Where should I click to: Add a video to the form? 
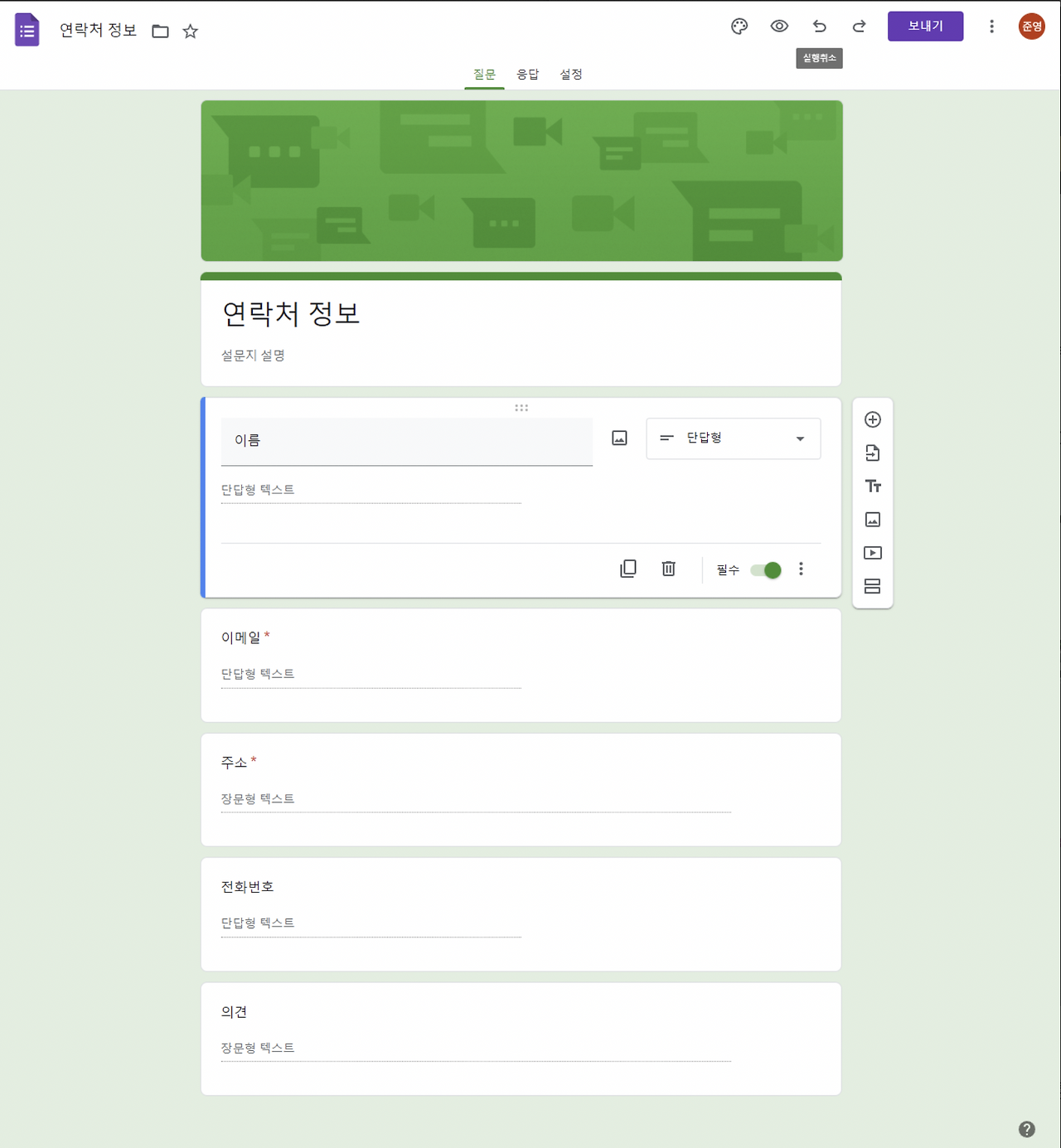872,553
